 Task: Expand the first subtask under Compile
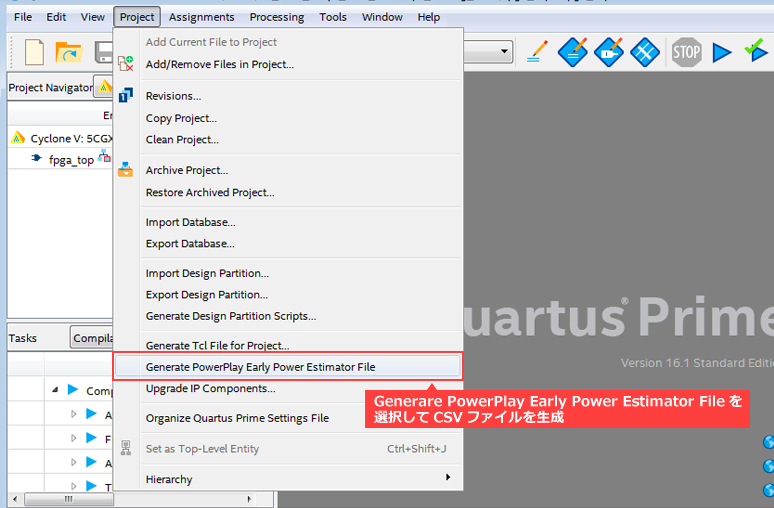[74, 414]
